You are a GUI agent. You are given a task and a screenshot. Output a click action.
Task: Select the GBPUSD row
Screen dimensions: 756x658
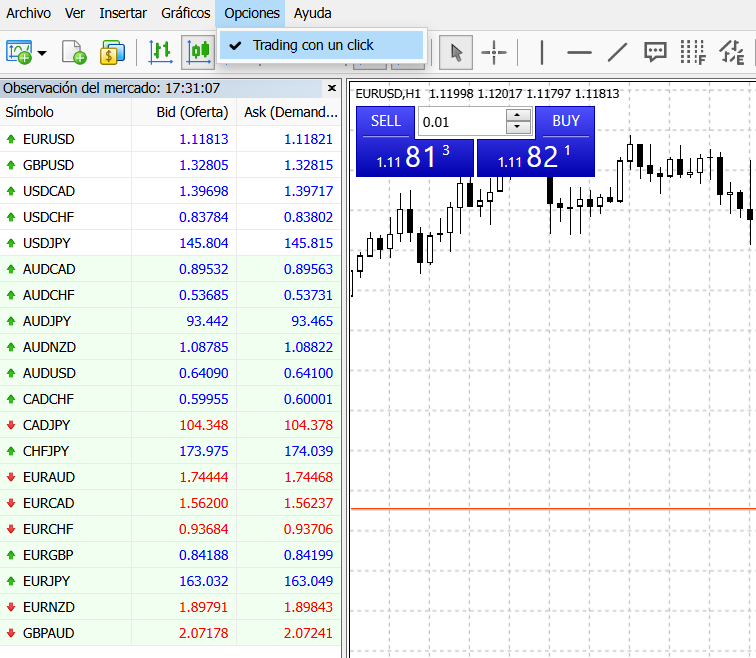171,165
